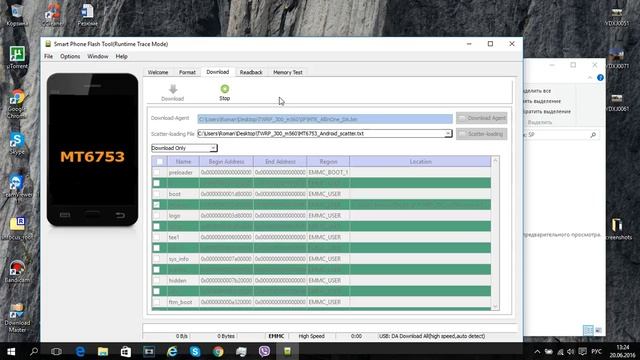Open uTorrent desktop shortcut
The width and height of the screenshot is (640, 360).
tap(17, 54)
